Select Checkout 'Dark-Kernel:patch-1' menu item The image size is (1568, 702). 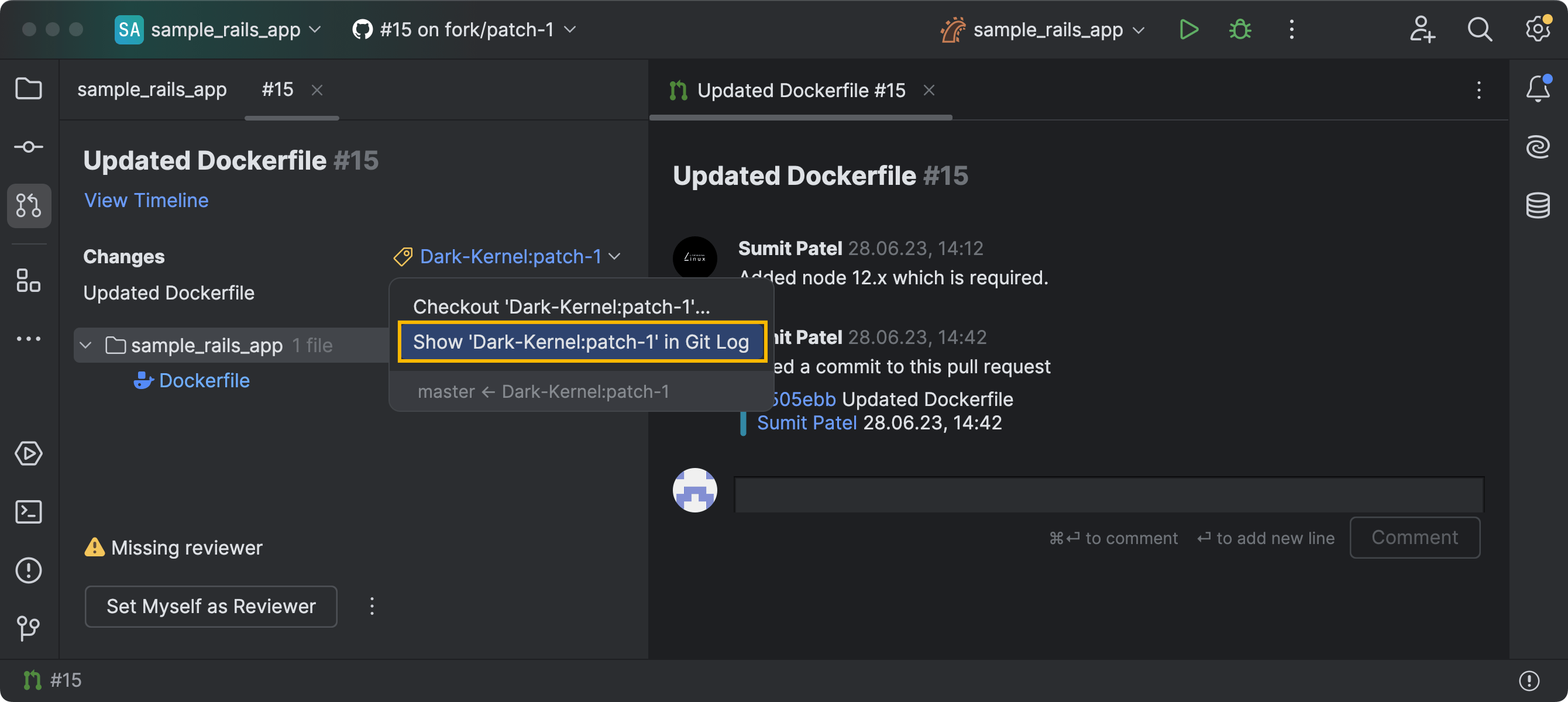(561, 307)
